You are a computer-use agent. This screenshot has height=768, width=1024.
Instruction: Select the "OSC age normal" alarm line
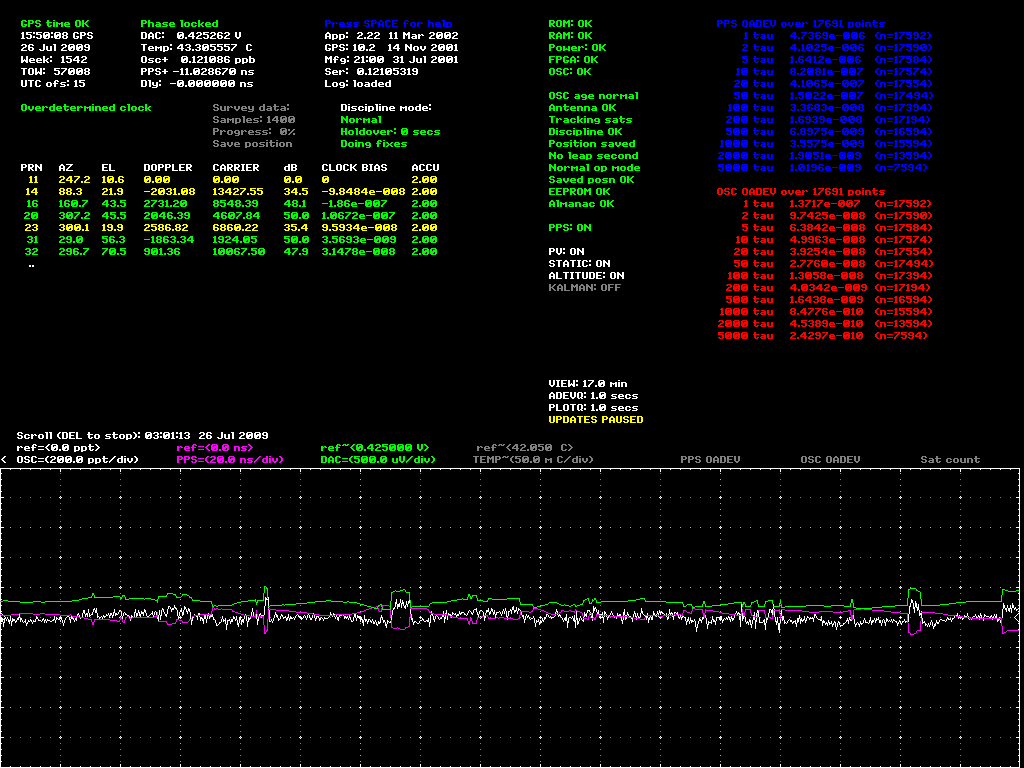click(x=593, y=95)
